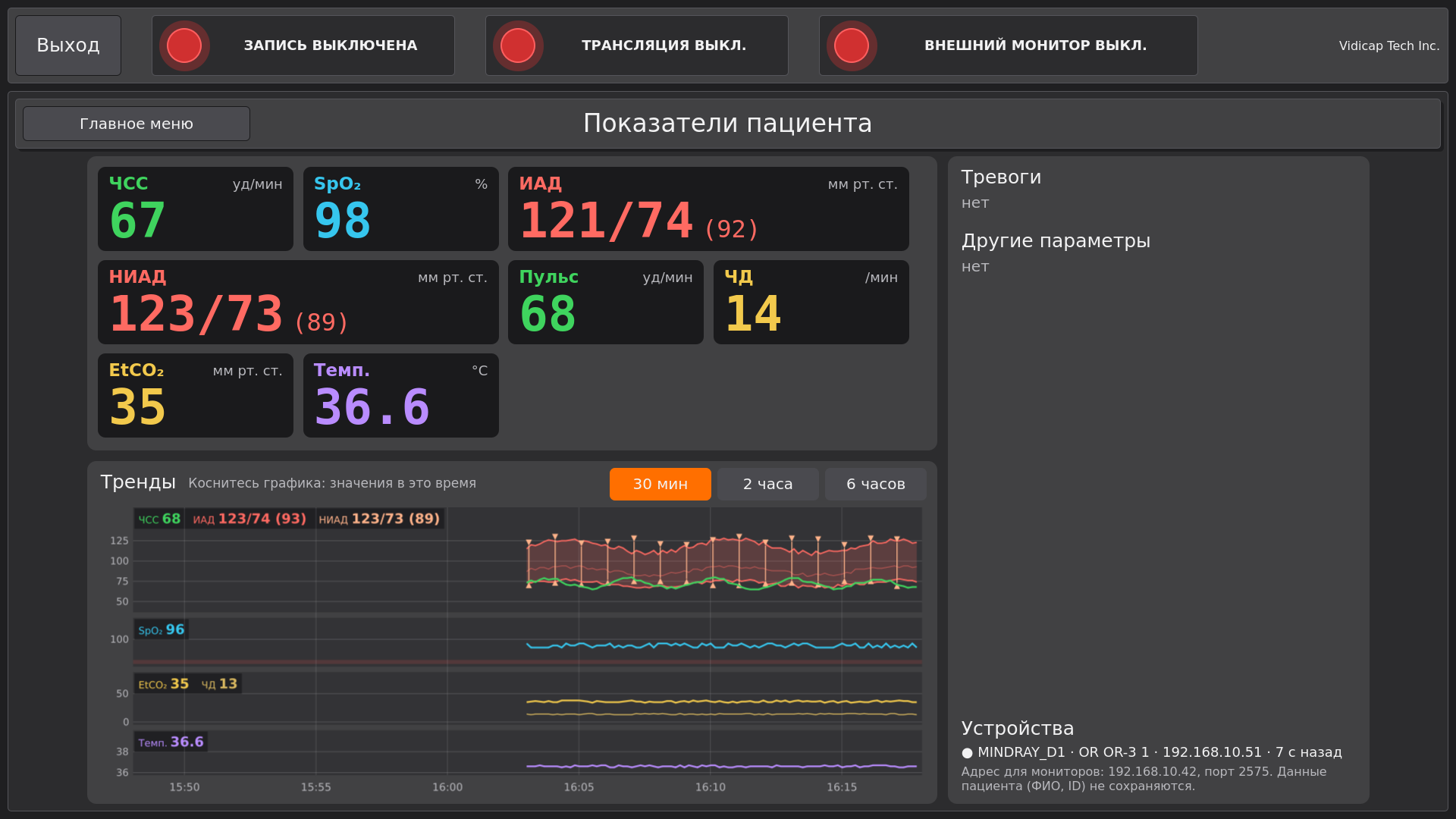
Task: Click the Темп. 36.6 trend legend
Action: pyautogui.click(x=171, y=742)
